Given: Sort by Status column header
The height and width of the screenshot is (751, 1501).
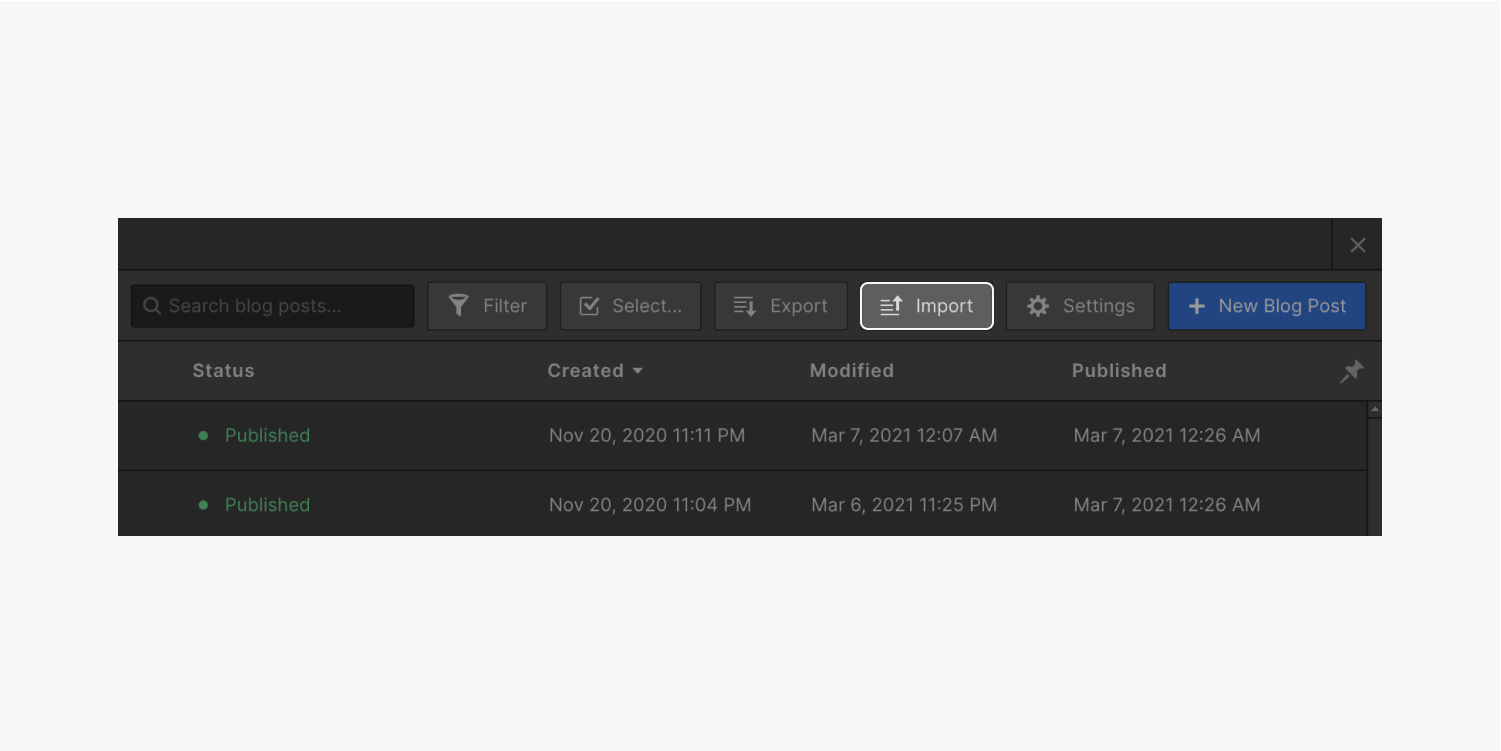Looking at the screenshot, I should pyautogui.click(x=223, y=371).
